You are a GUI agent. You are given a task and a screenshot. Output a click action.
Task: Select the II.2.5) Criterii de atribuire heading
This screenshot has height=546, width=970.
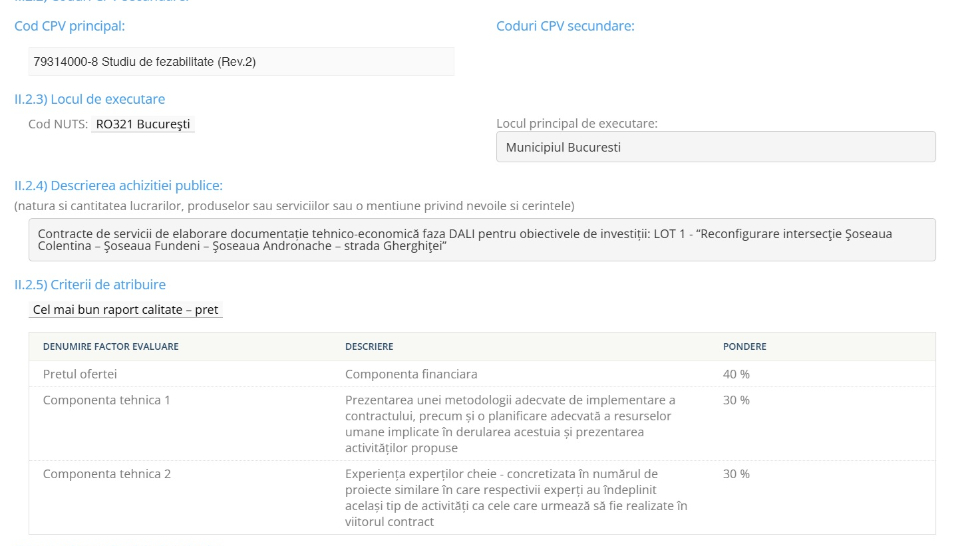[90, 284]
